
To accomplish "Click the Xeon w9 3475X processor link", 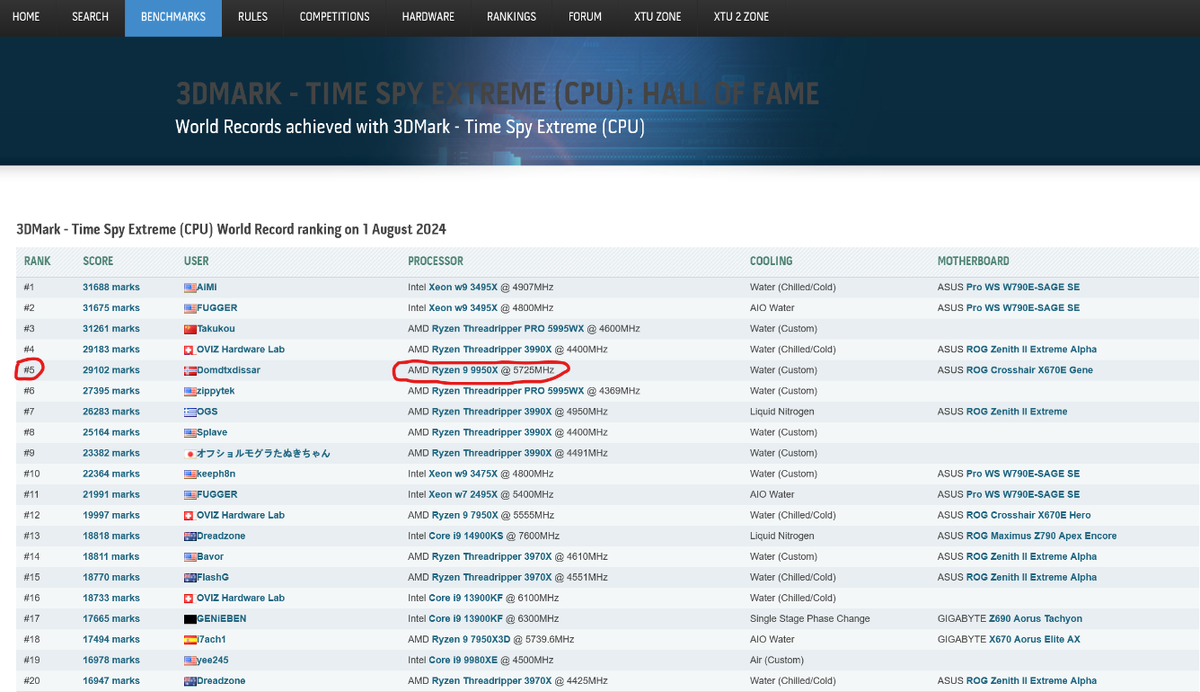I will tap(463, 474).
